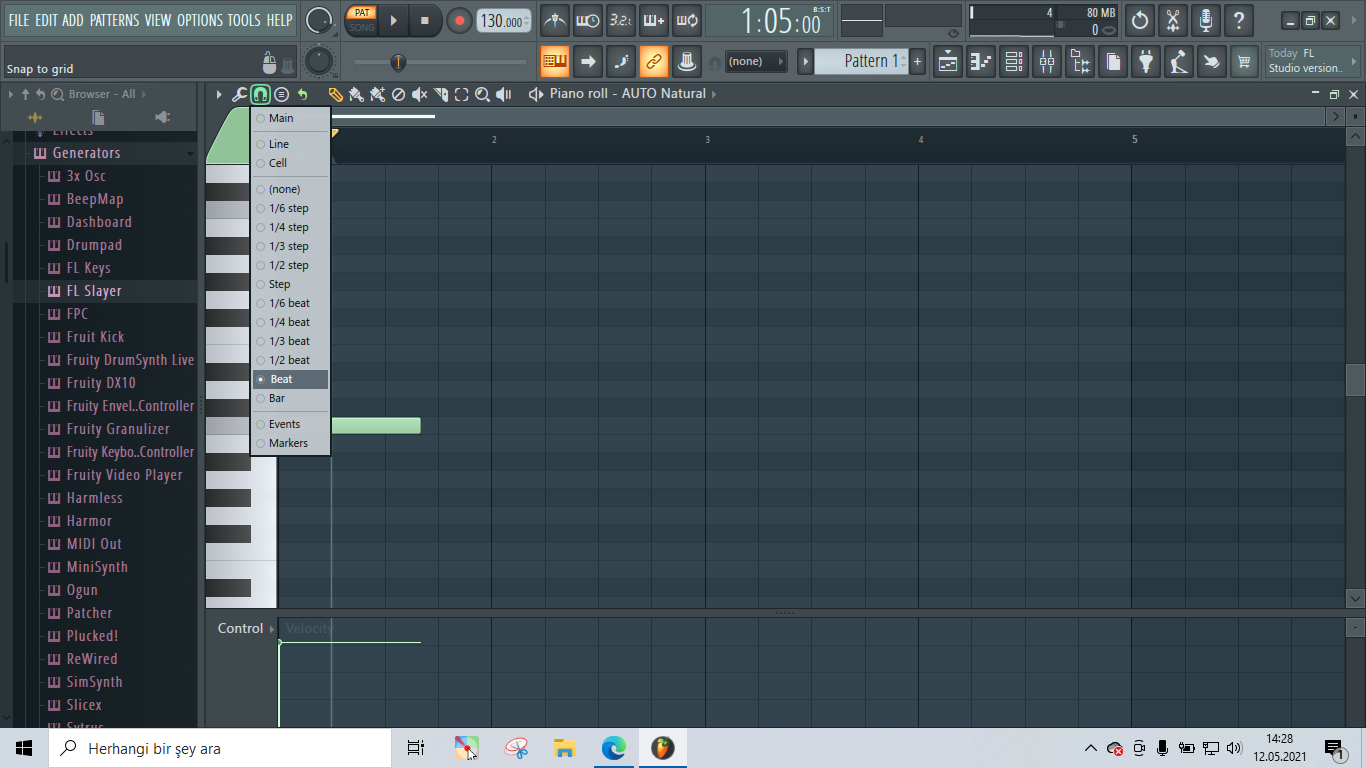Screen dimensions: 1366x768
Task: Pick the Zoom tool in piano roll
Action: point(482,94)
